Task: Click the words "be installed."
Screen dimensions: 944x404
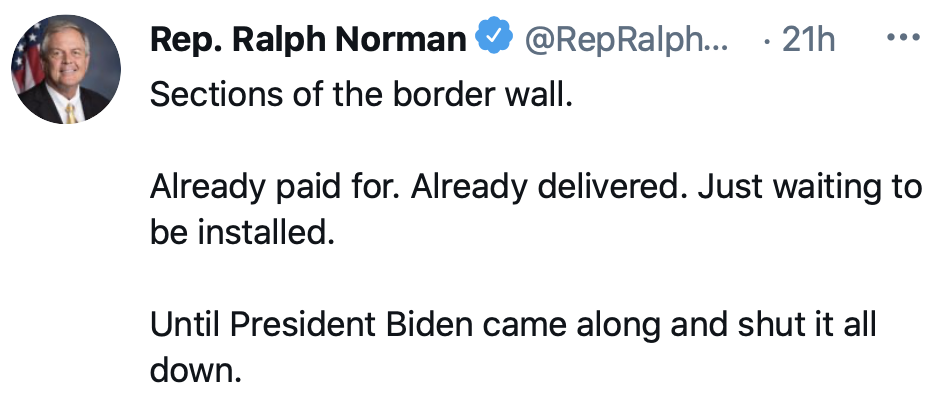Action: (239, 233)
